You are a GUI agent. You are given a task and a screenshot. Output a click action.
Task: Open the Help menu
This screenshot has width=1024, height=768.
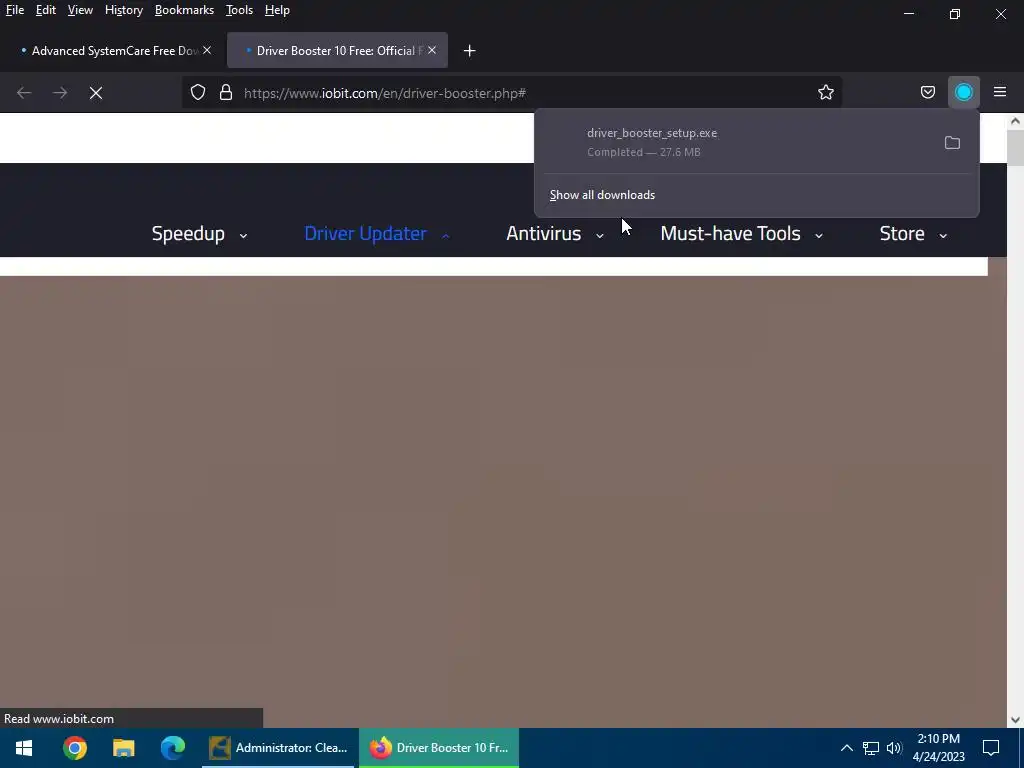(277, 10)
